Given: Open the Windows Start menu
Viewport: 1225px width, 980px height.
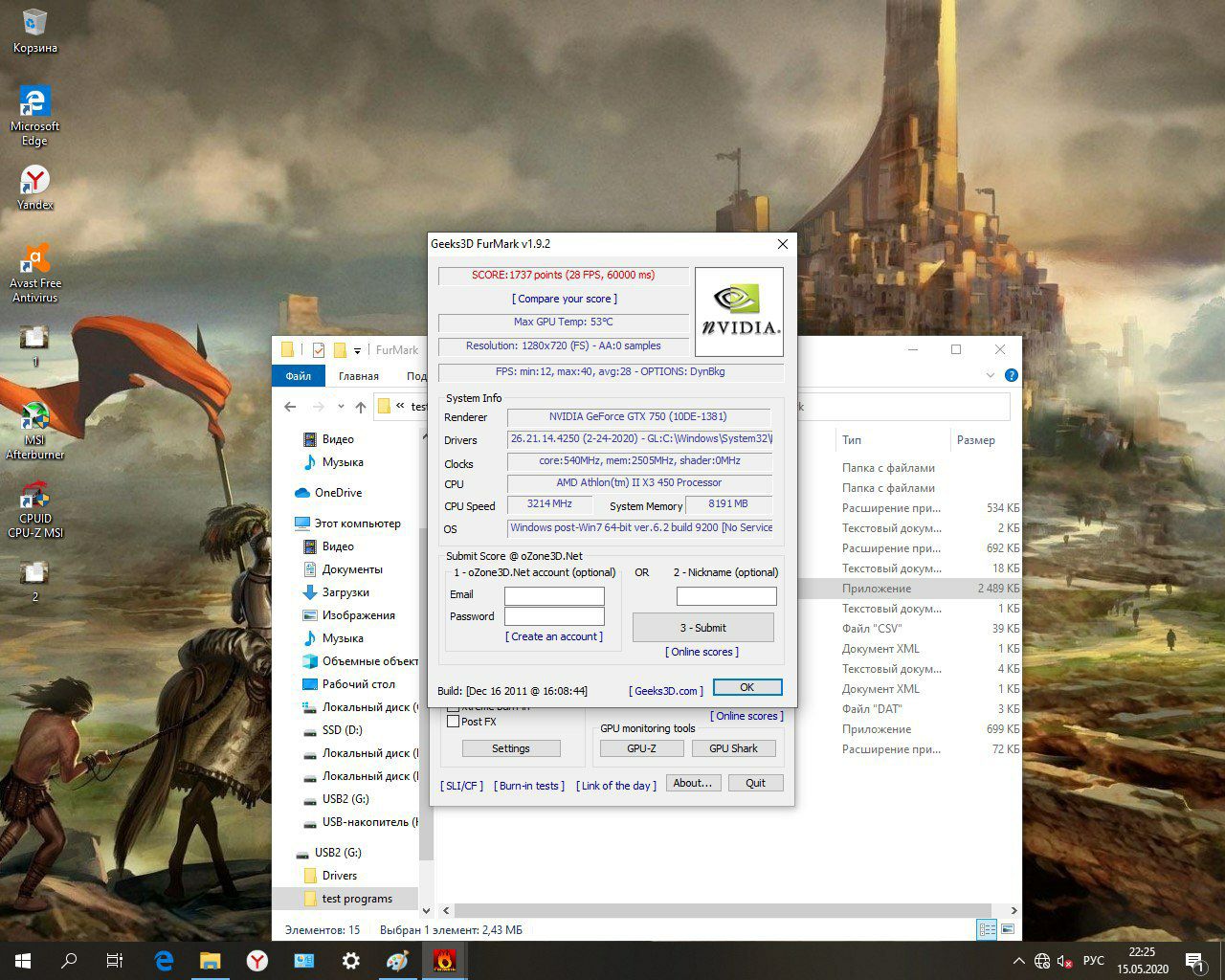Looking at the screenshot, I should [23, 961].
